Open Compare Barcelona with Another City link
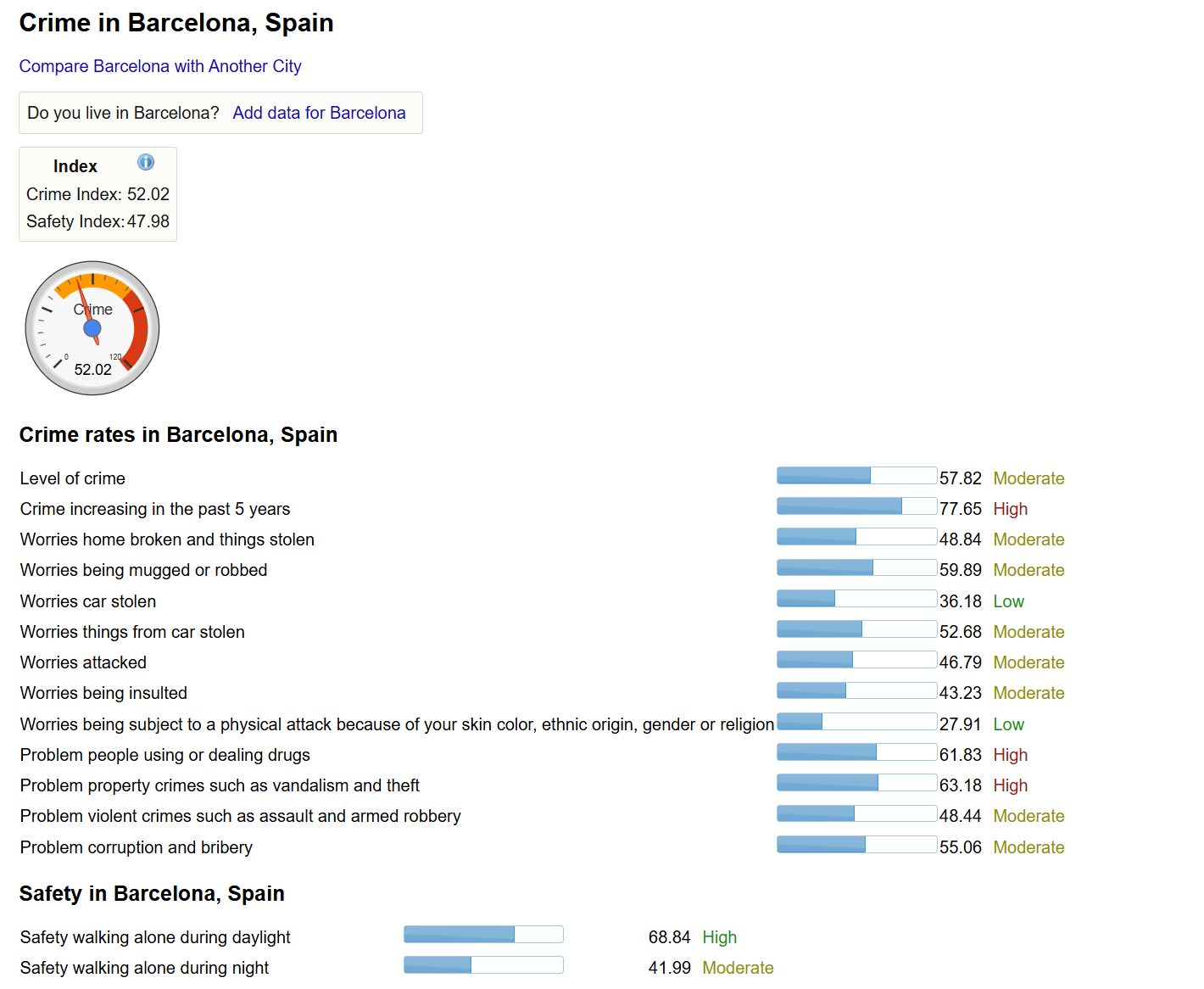1204x989 pixels. coord(160,66)
